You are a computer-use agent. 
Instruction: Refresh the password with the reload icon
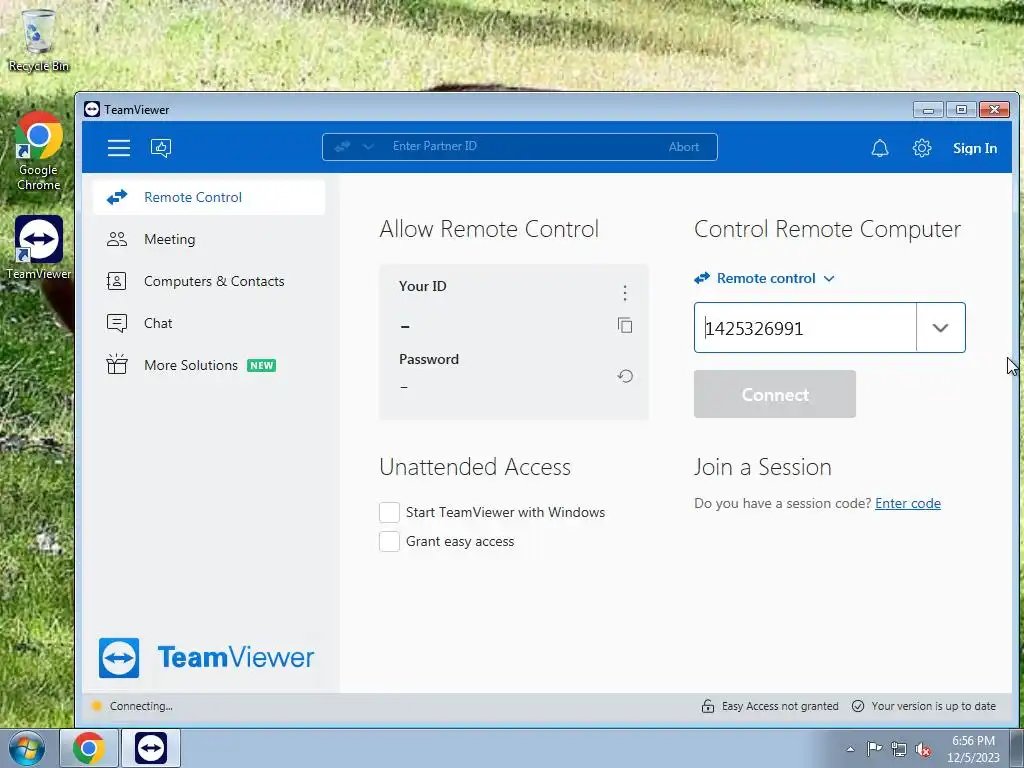point(625,376)
